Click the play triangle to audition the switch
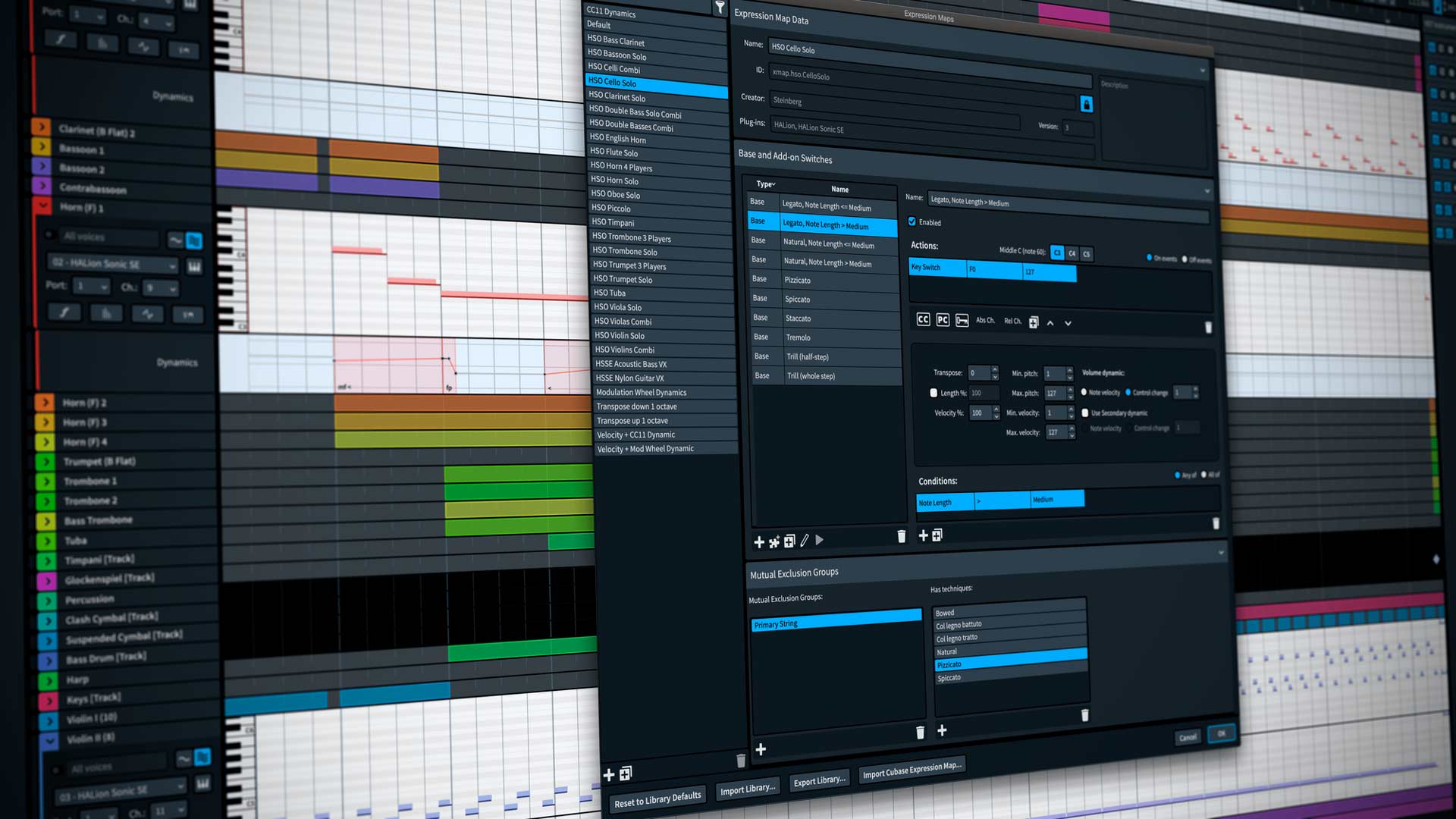Image resolution: width=1456 pixels, height=819 pixels. point(820,541)
